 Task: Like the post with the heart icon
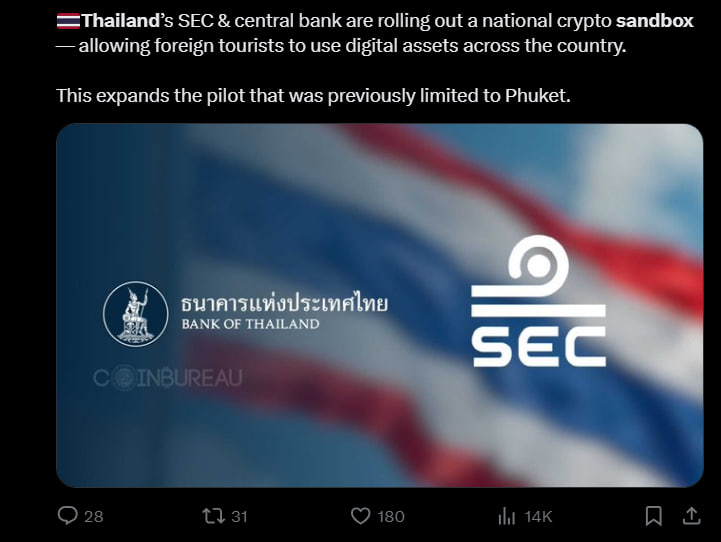(361, 516)
